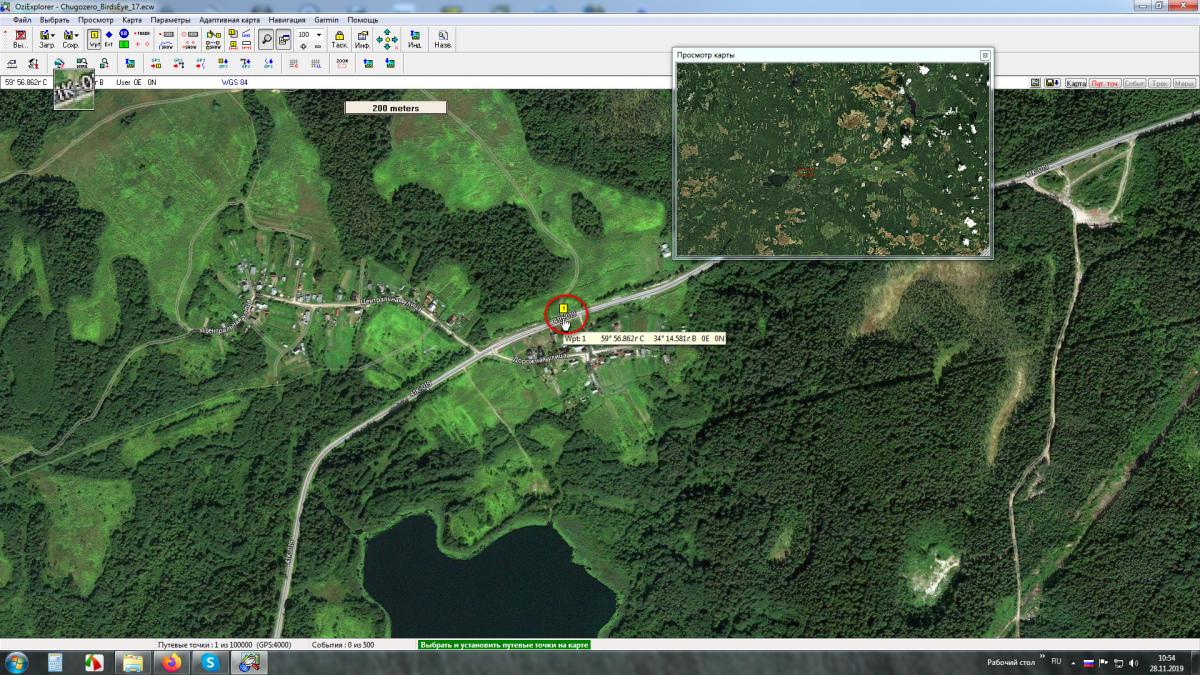This screenshot has height=675, width=1200.
Task: Click the Сохр. (Save) toolbar icon
Action: (70, 40)
